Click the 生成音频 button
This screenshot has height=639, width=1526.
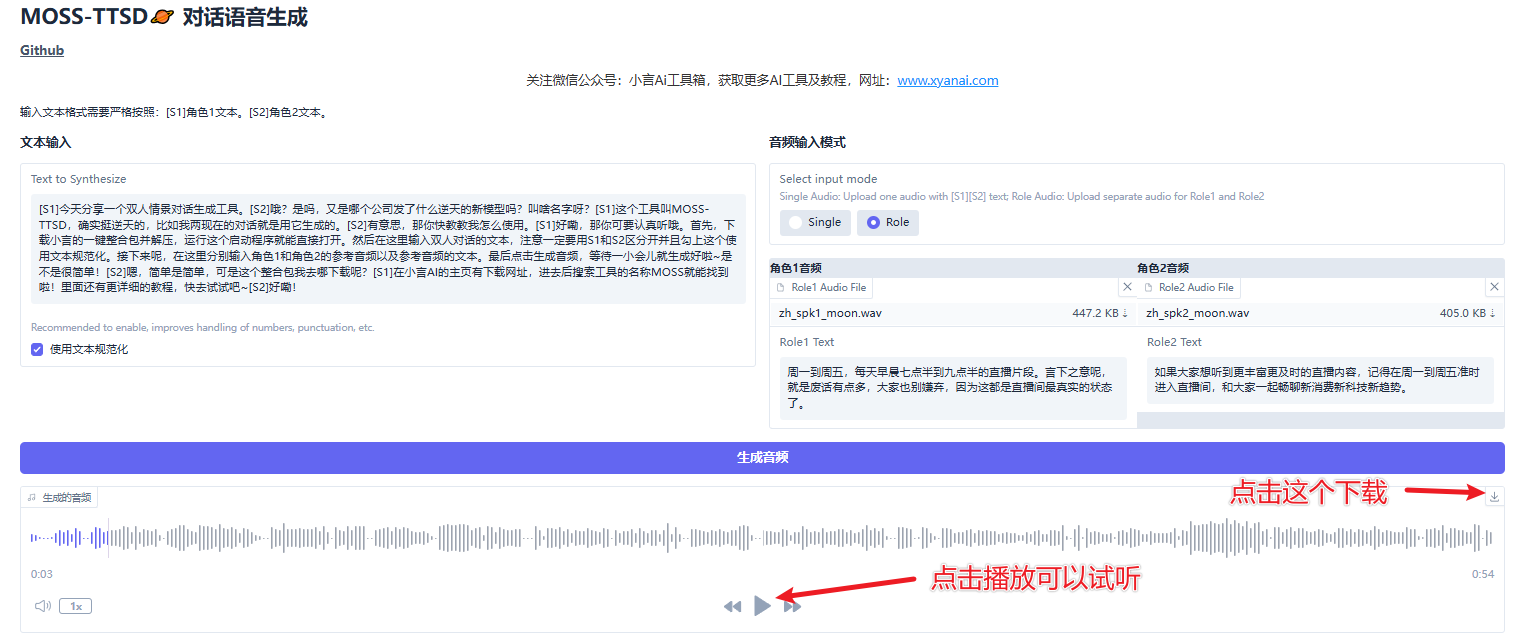point(762,458)
